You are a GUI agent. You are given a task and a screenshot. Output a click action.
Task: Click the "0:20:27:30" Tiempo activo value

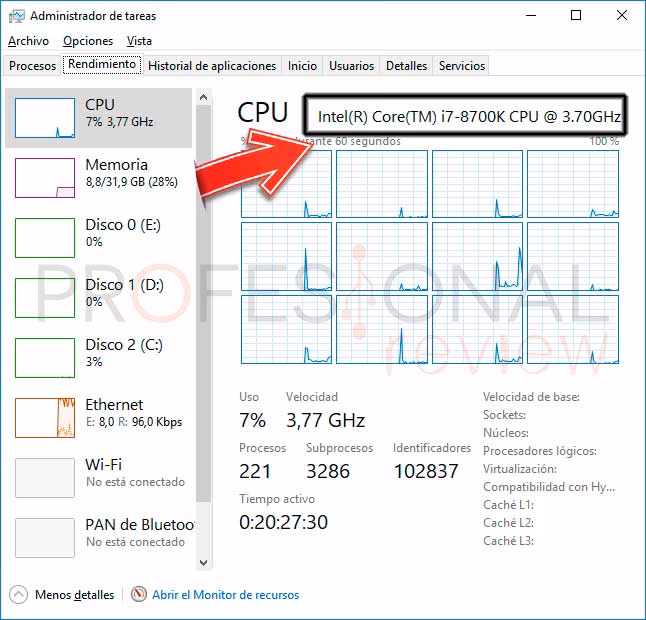283,522
